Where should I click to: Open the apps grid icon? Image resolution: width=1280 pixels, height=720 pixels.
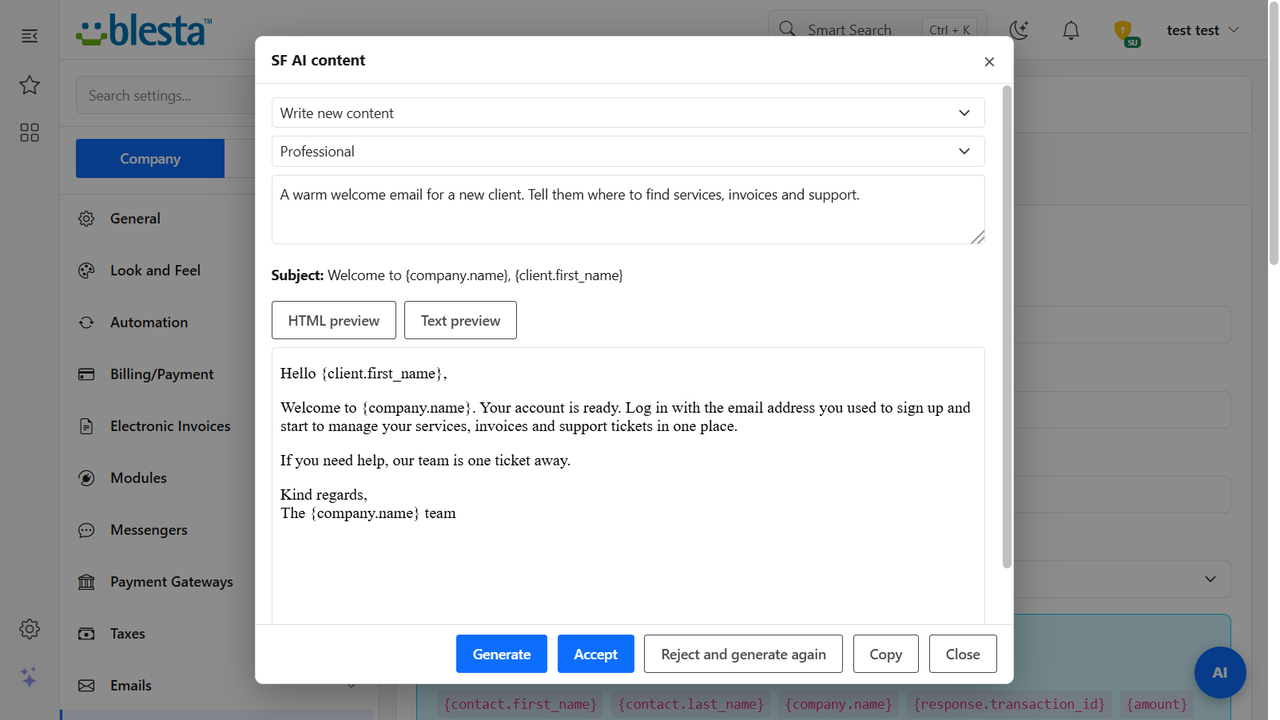pos(30,133)
